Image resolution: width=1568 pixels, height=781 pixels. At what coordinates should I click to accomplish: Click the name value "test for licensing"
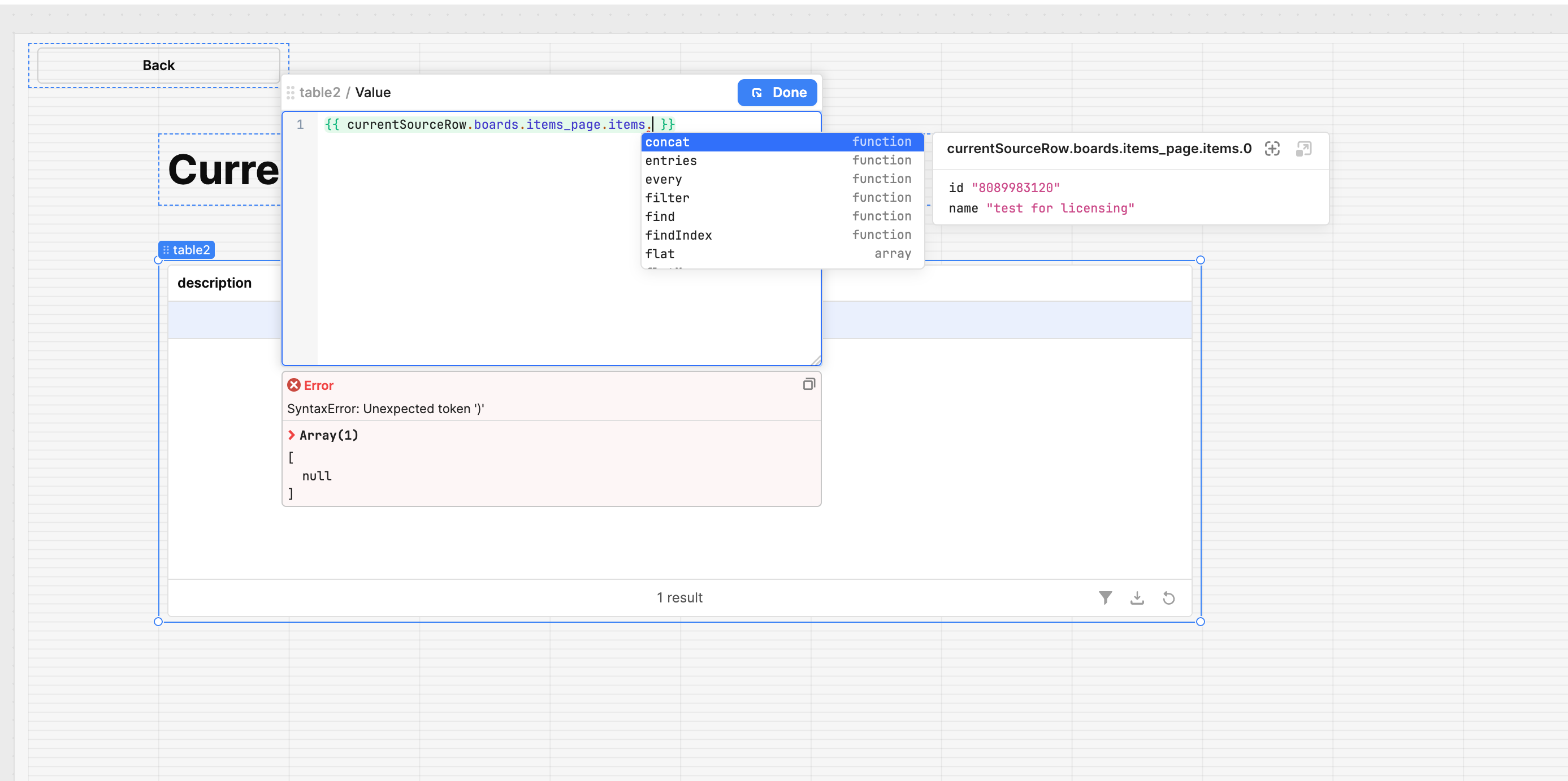pyautogui.click(x=1060, y=208)
